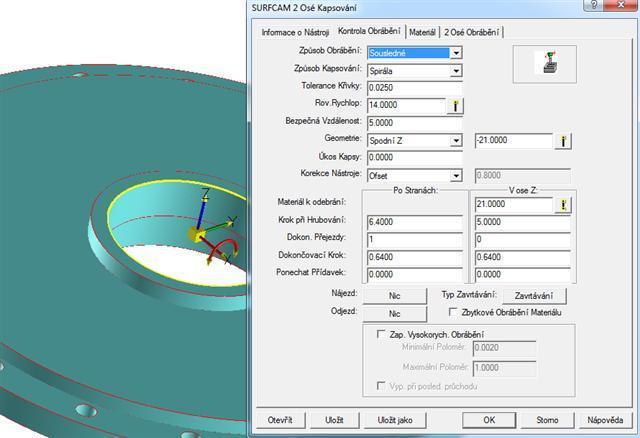This screenshot has width=640, height=438.
Task: Click Dokon. Přejezdy Po Stranách field
Action: [x=415, y=240]
